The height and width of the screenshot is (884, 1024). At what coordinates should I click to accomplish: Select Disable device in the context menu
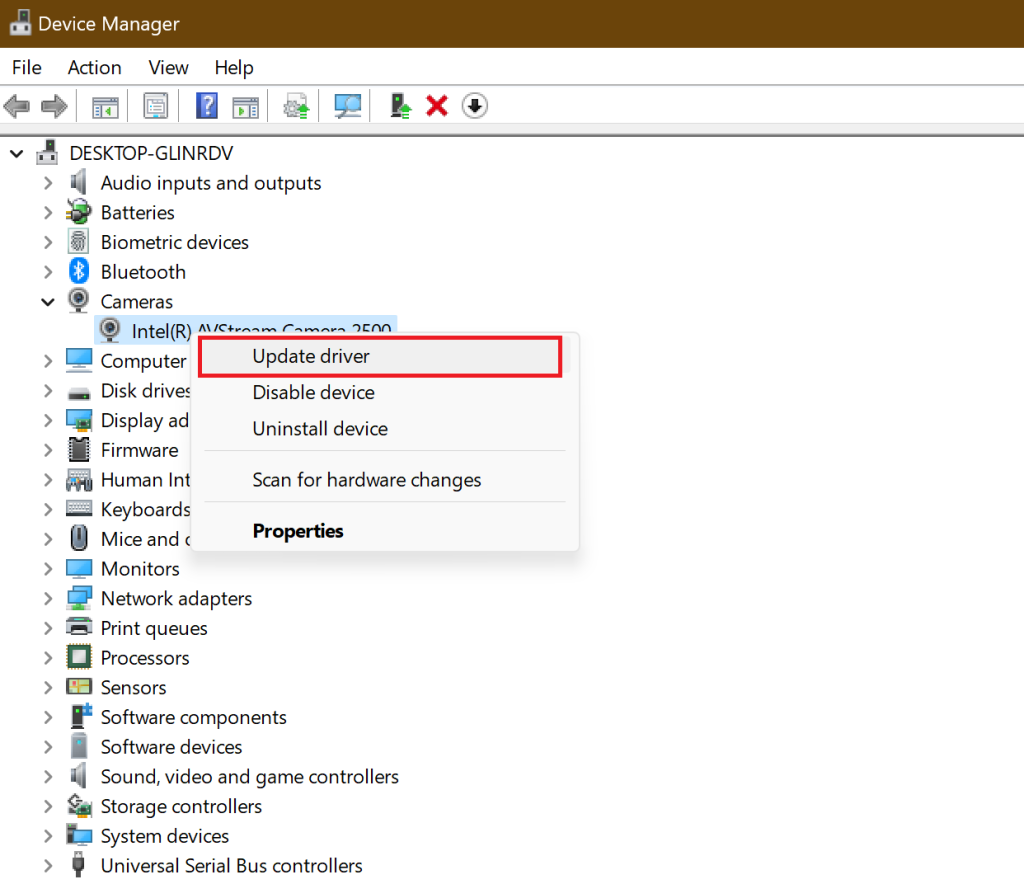312,392
